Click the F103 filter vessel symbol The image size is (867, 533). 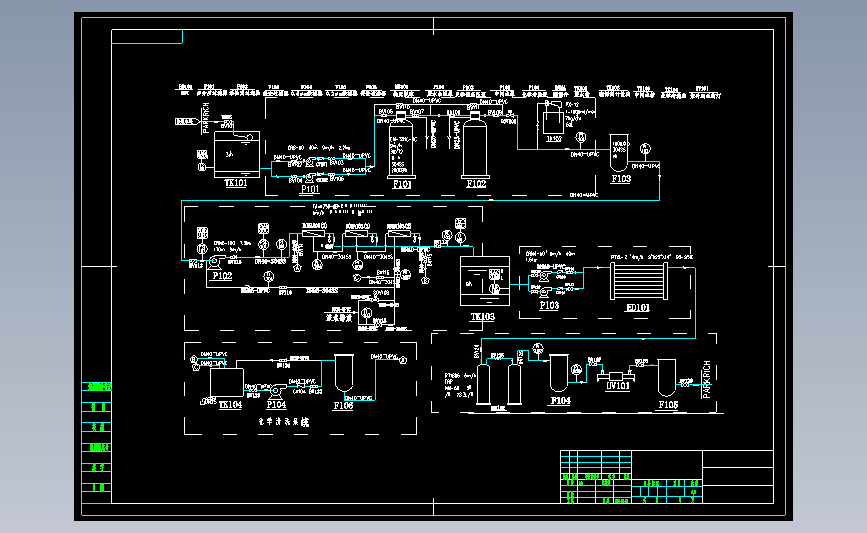(619, 153)
